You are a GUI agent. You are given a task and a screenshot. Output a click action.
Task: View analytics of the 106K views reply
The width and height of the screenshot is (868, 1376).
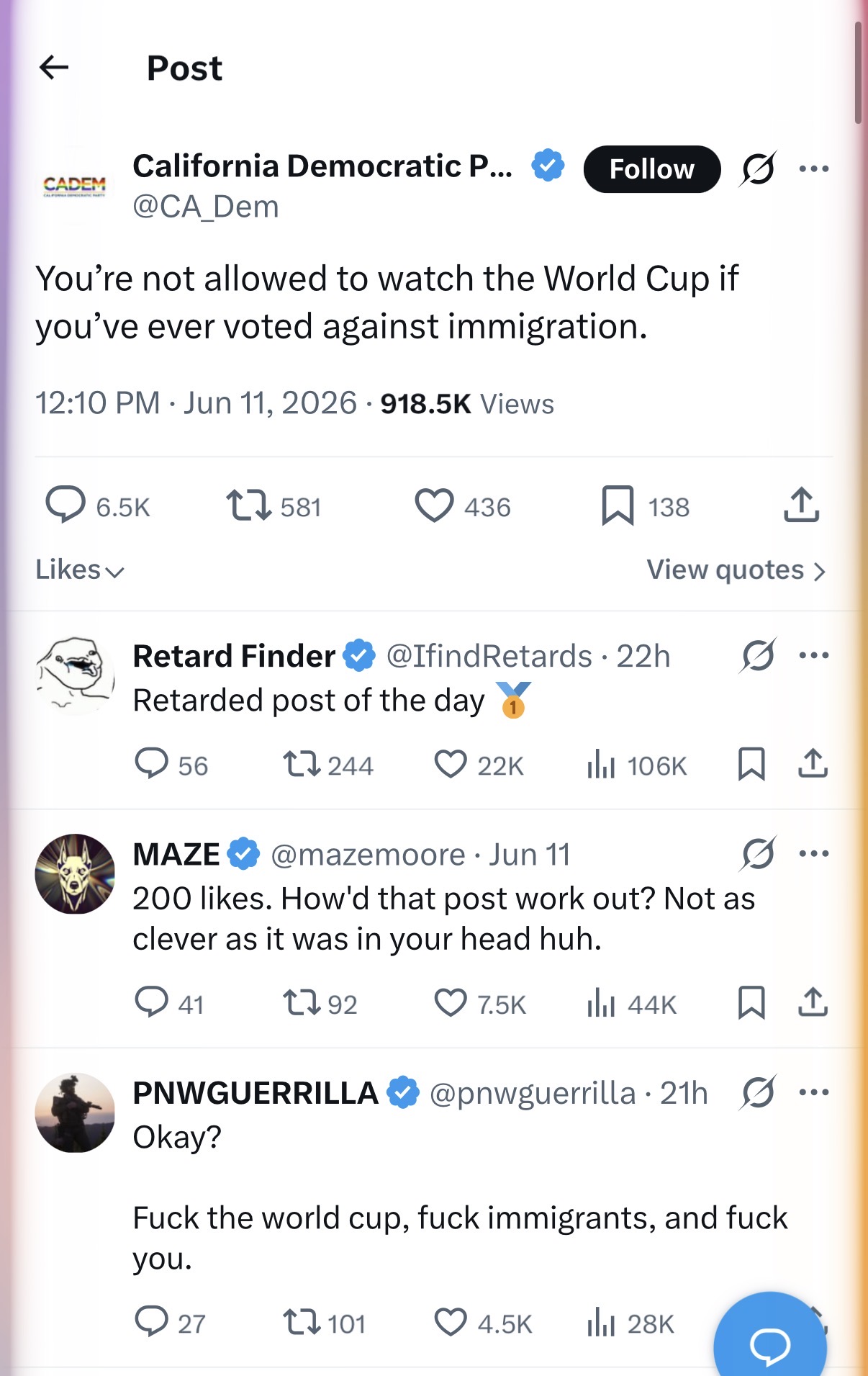point(636,765)
